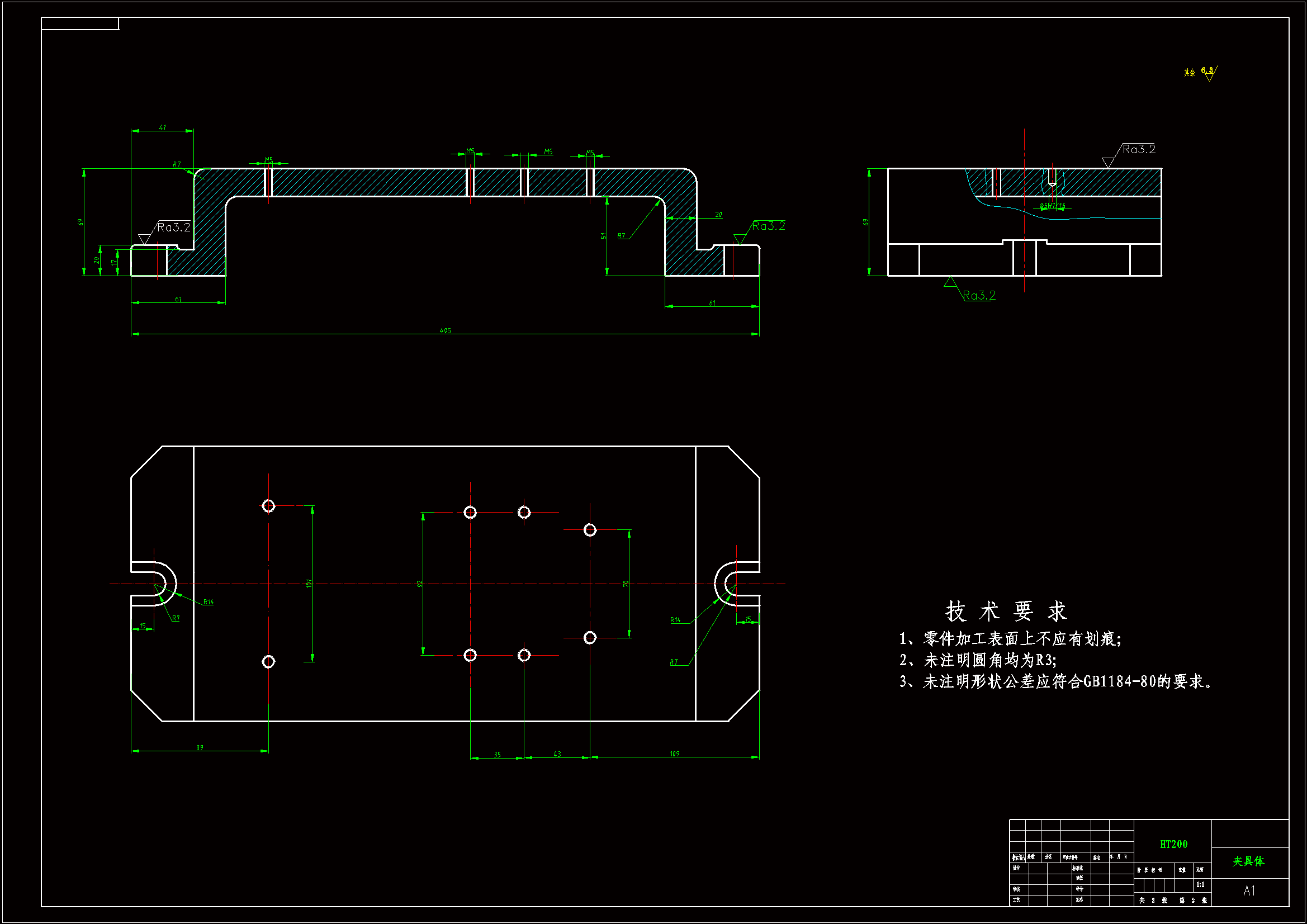The height and width of the screenshot is (924, 1307).
Task: Select the 1:1 scale value in title block
Action: [1200, 885]
